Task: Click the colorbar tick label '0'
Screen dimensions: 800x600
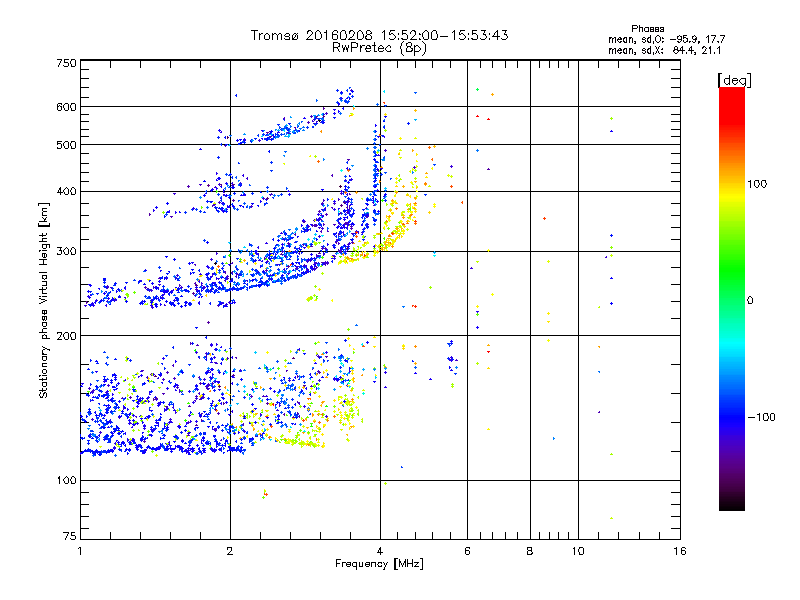Action: coord(750,301)
